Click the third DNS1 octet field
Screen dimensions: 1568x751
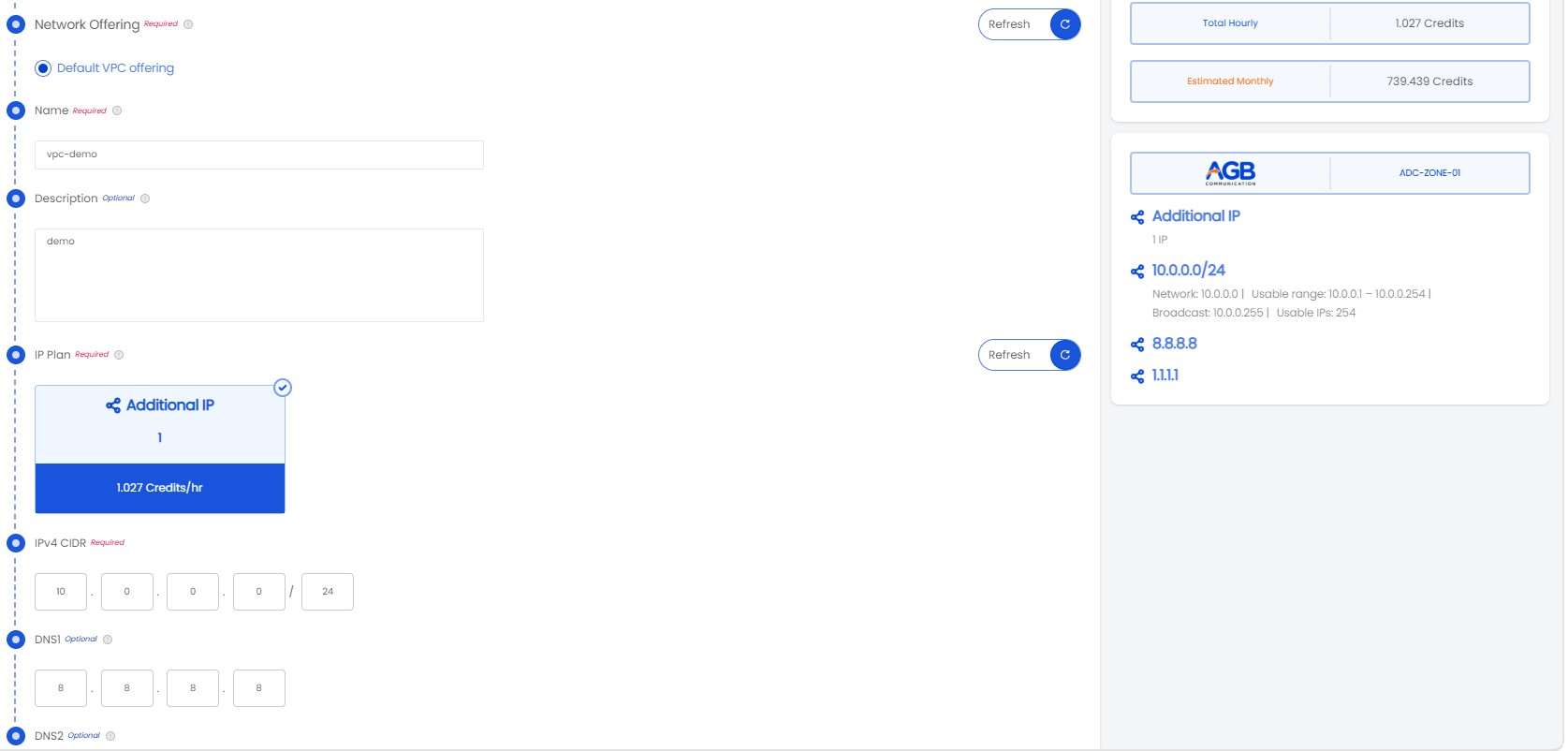point(193,688)
